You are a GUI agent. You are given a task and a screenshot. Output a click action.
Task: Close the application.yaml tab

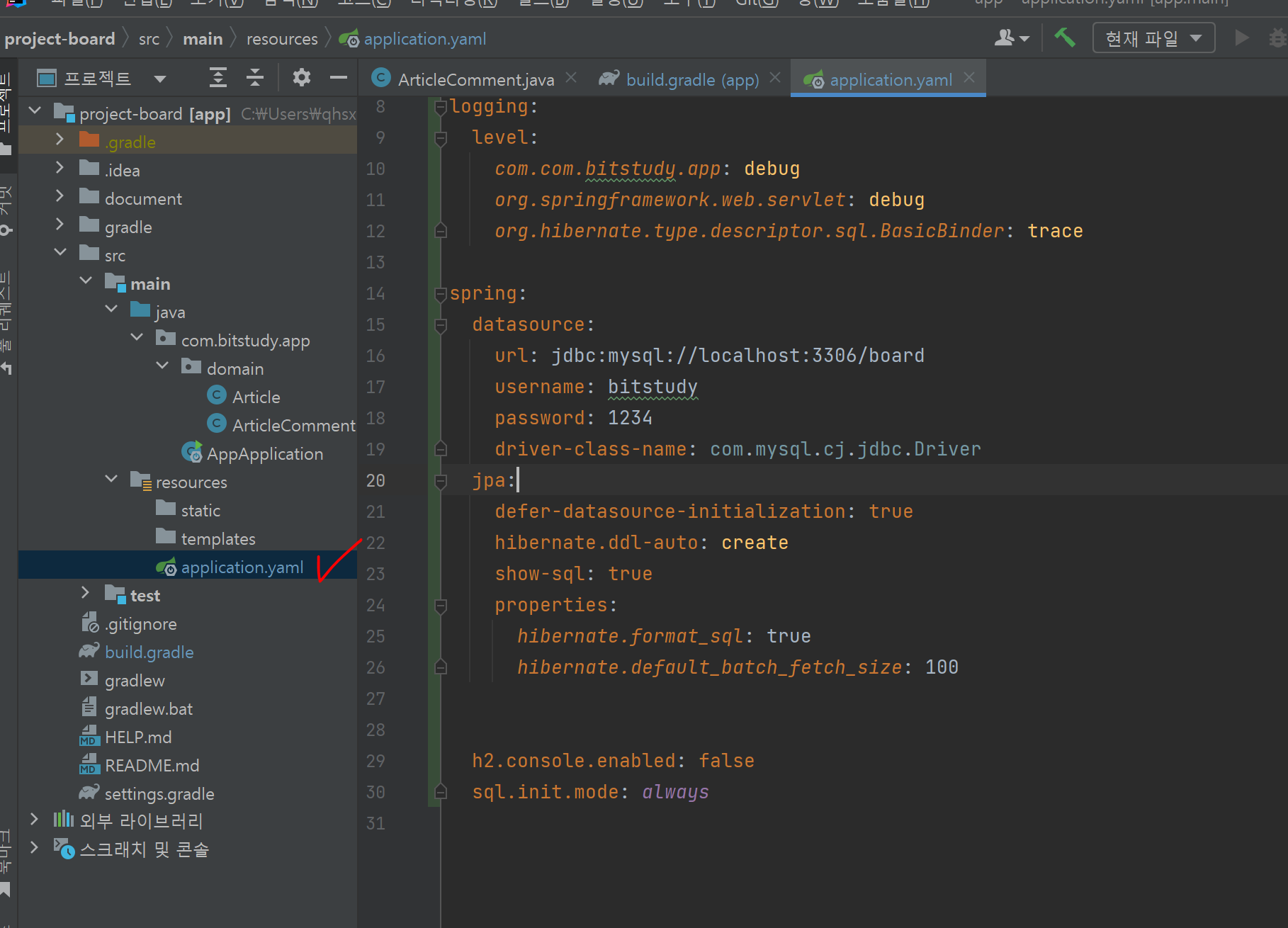[969, 78]
